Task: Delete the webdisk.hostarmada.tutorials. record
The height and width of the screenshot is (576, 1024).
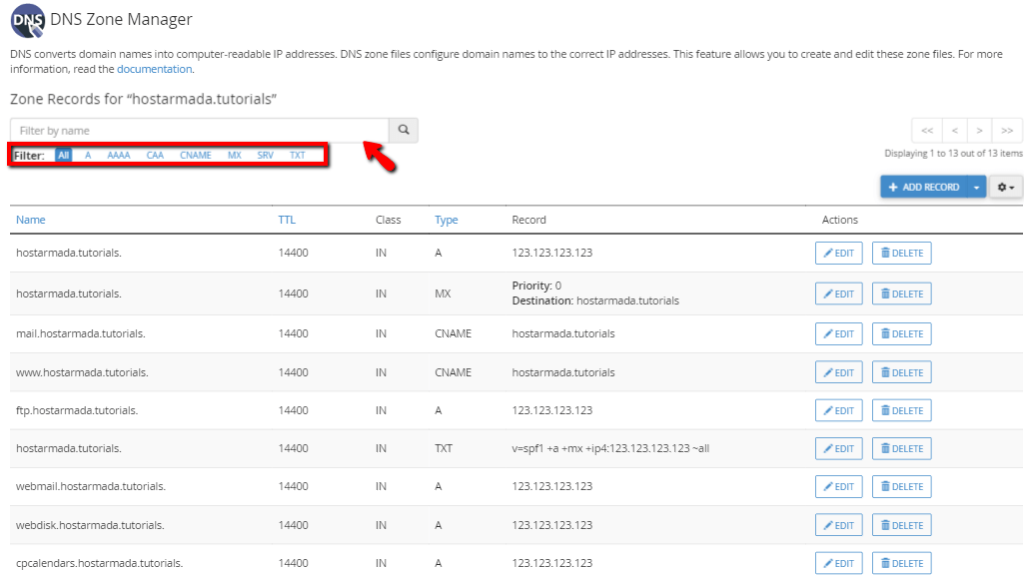Action: (902, 526)
